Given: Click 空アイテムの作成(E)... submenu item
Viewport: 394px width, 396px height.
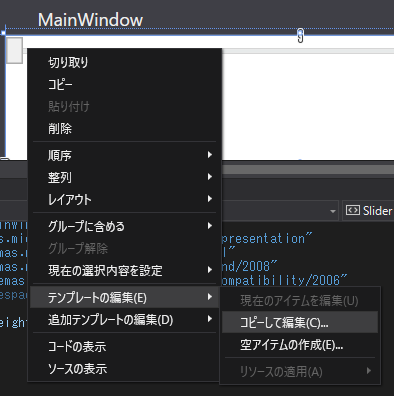Looking at the screenshot, I should 300,344.
